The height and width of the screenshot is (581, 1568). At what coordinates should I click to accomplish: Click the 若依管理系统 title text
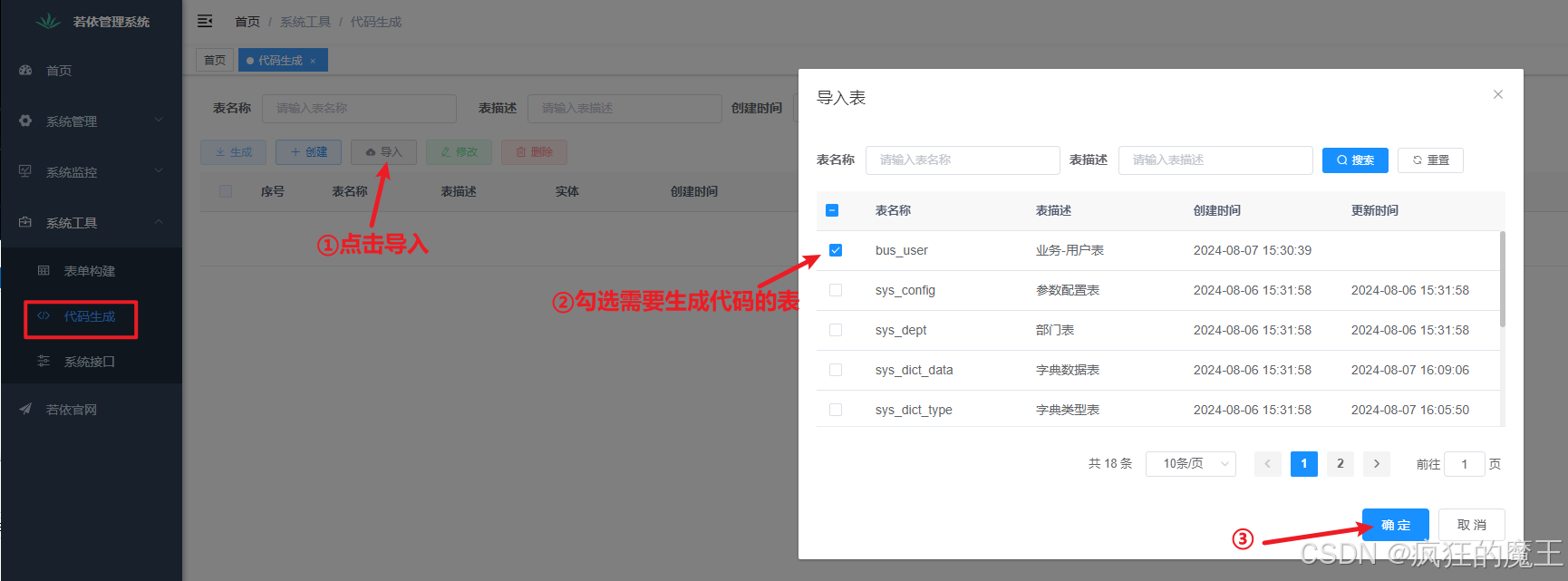[111, 22]
